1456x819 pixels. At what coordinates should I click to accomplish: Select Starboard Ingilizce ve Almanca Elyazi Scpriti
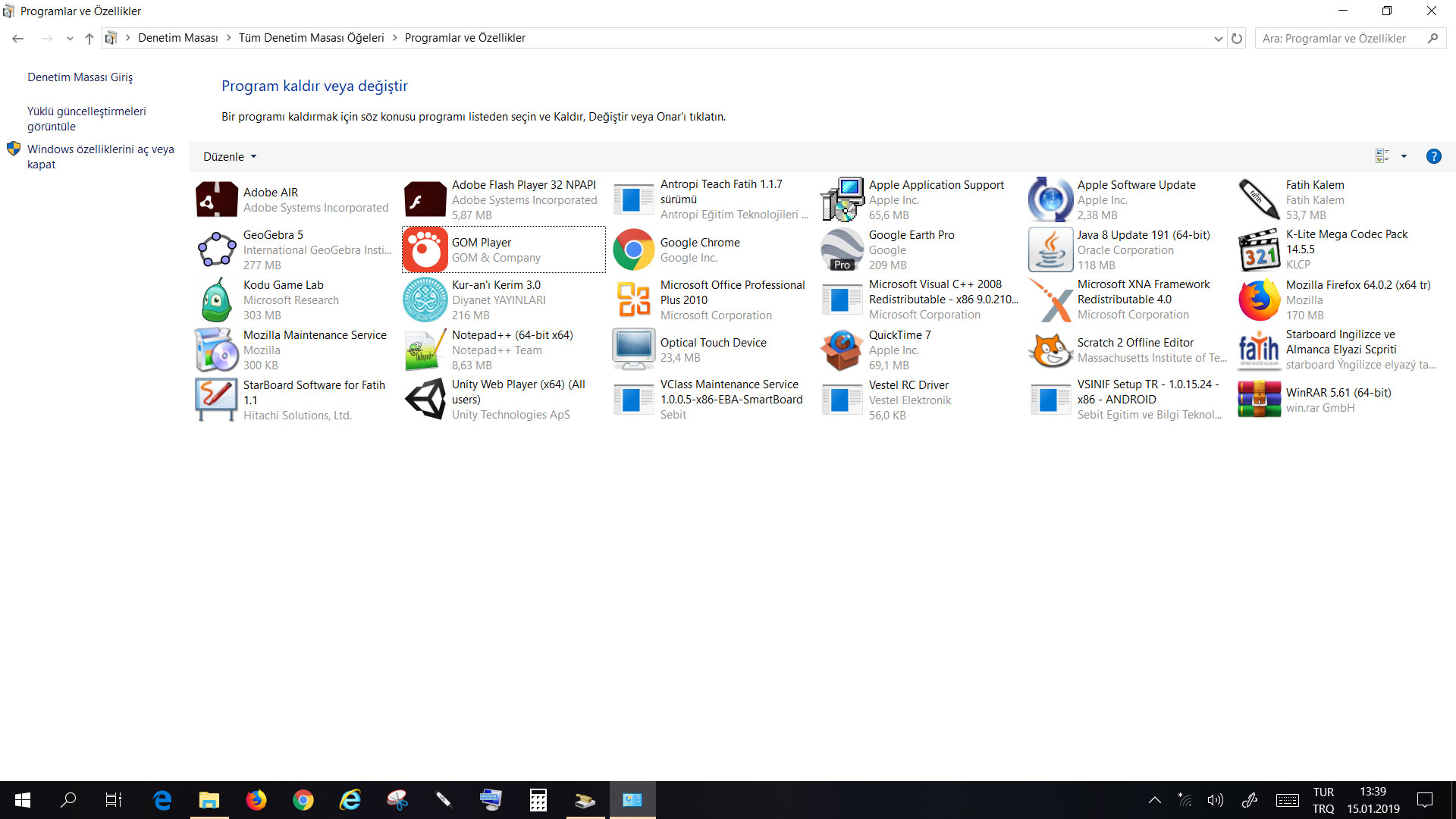coord(1338,350)
